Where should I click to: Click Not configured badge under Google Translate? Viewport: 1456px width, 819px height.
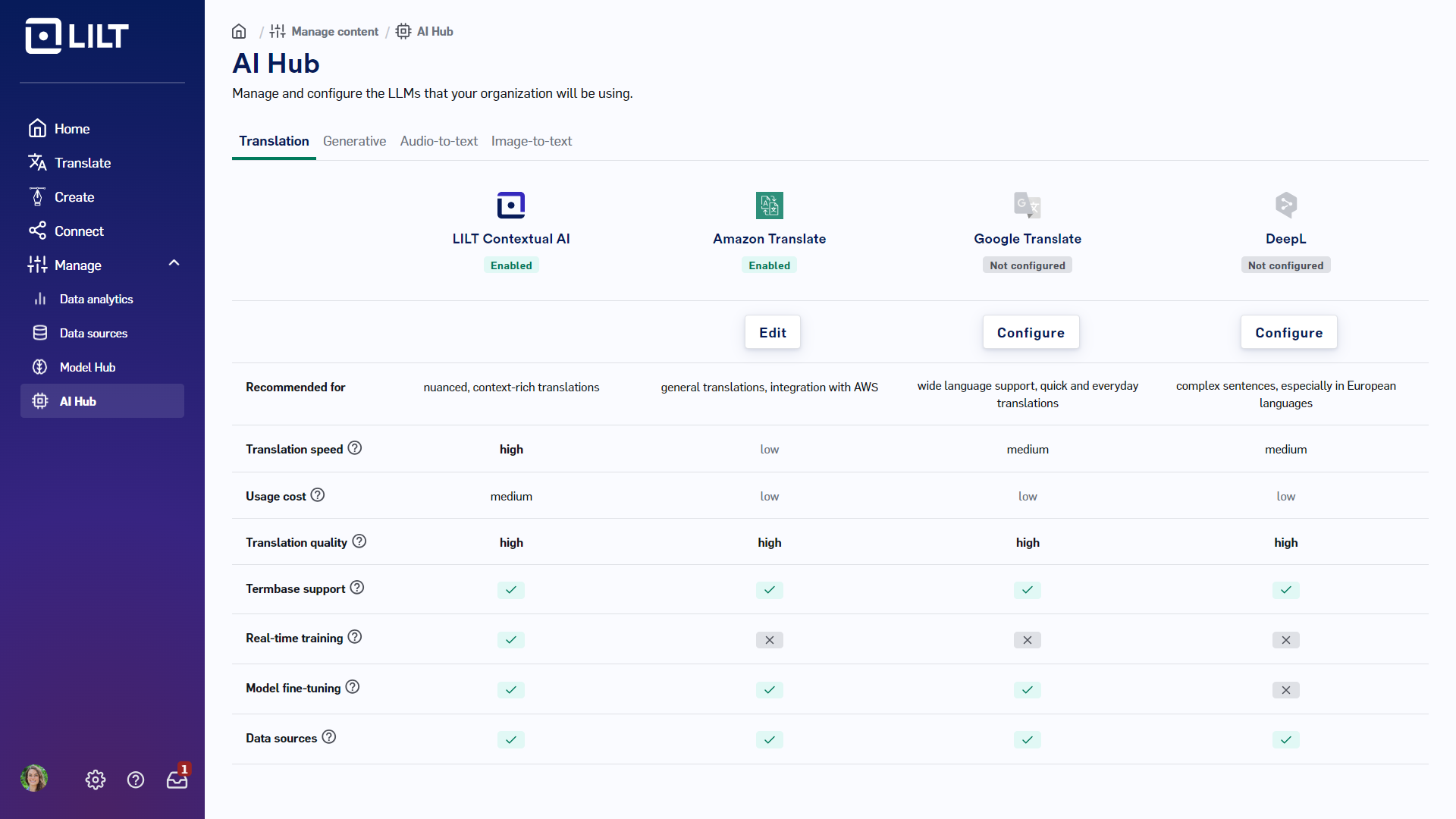tap(1028, 265)
